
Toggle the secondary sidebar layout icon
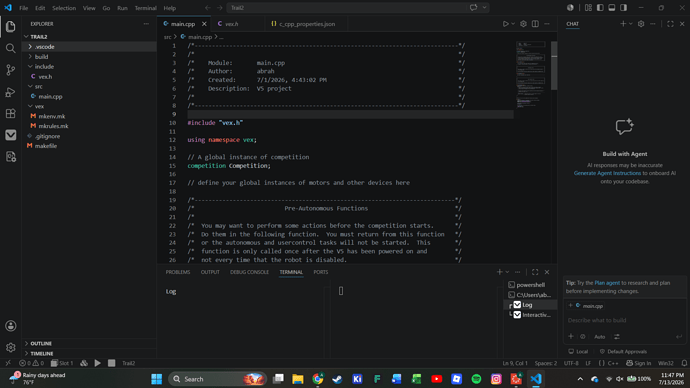click(624, 7)
